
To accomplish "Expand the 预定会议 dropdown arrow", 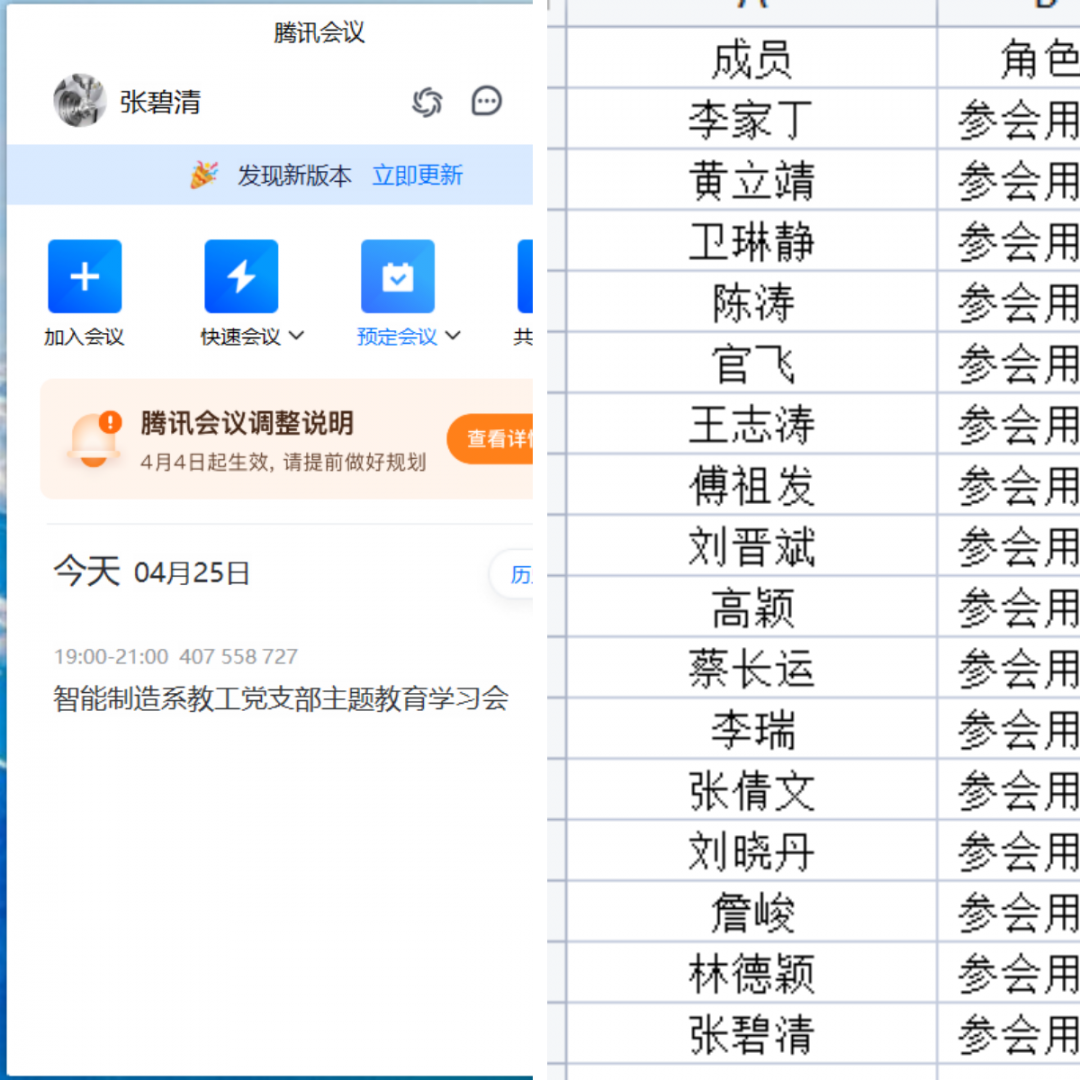I will tap(453, 336).
